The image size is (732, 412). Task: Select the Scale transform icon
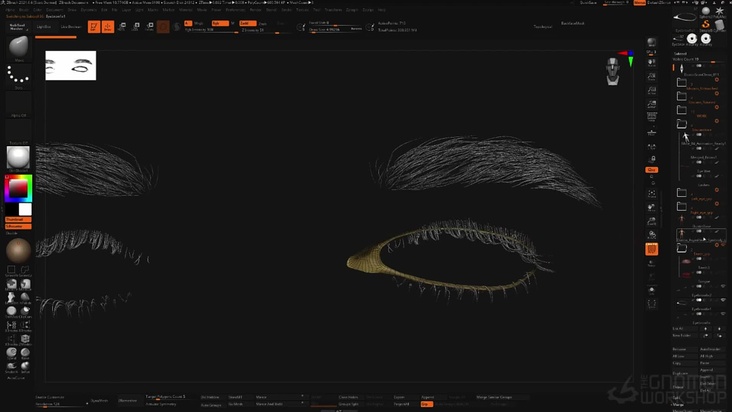(136, 27)
